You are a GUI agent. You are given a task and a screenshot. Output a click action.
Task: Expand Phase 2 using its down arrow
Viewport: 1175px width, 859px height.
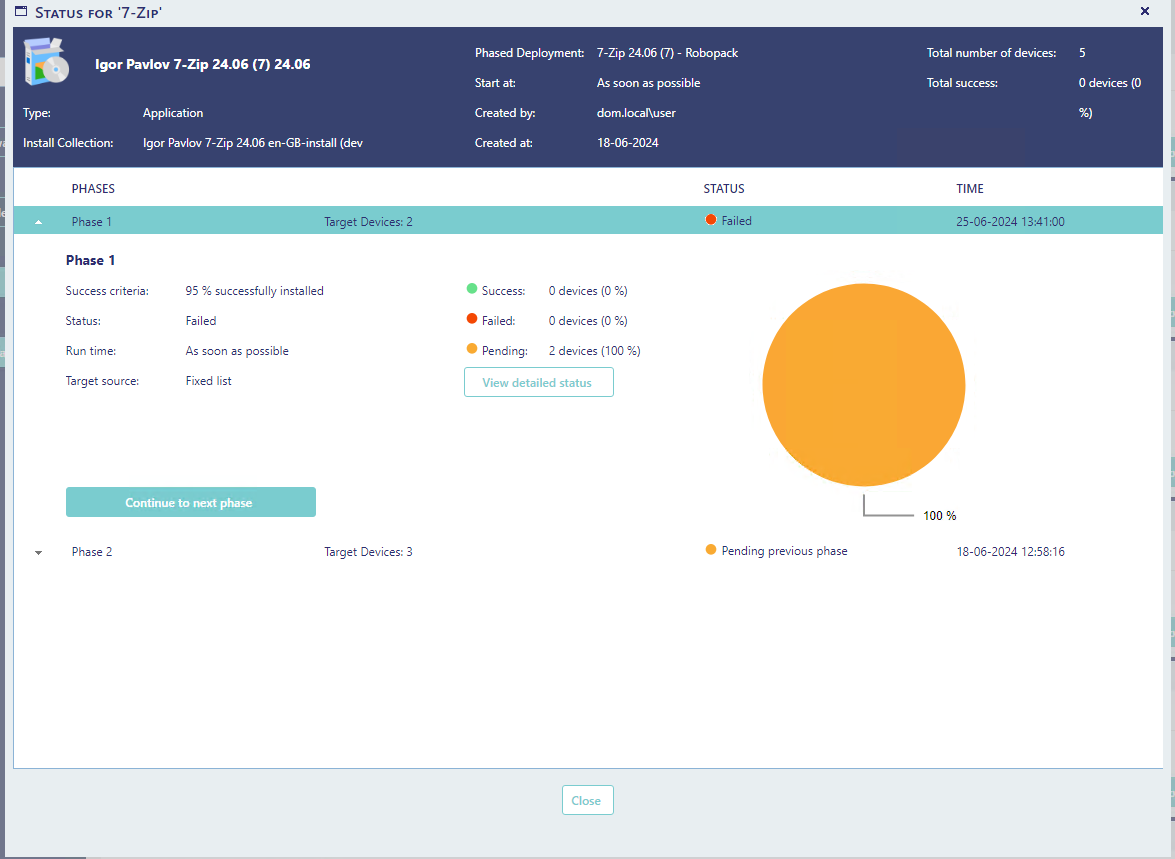[38, 552]
